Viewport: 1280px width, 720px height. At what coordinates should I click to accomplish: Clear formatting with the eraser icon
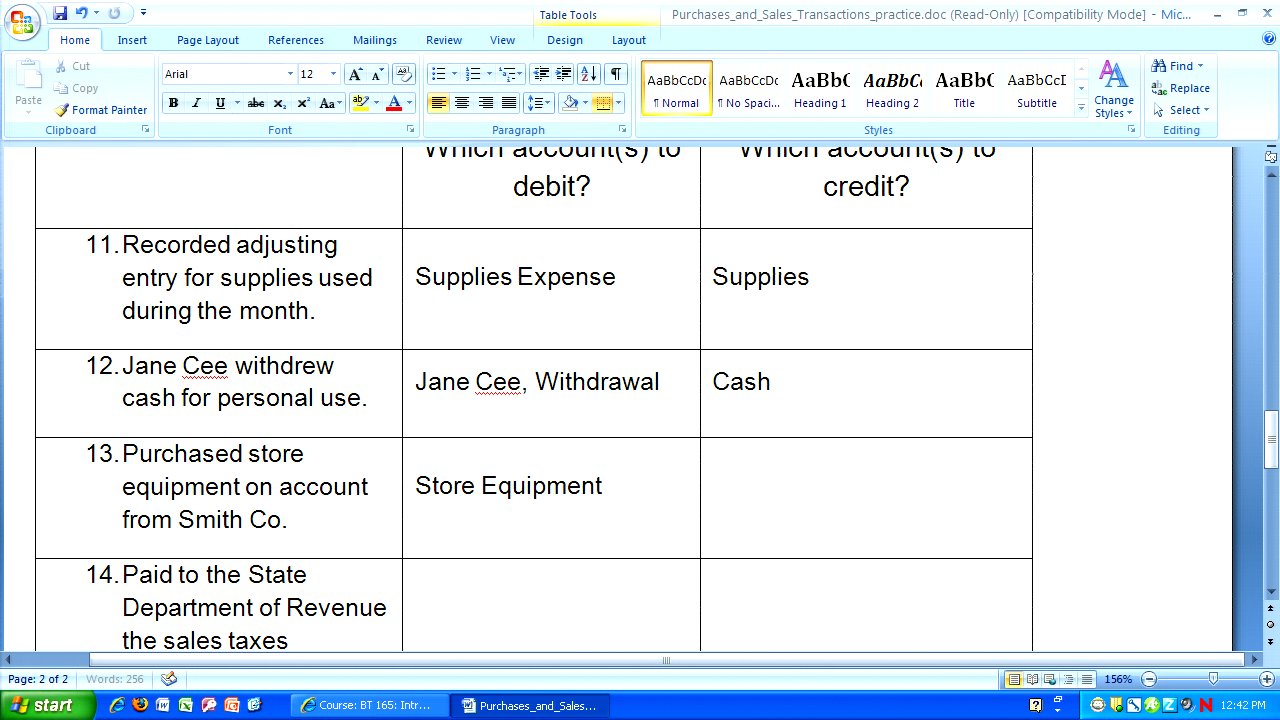tap(404, 74)
